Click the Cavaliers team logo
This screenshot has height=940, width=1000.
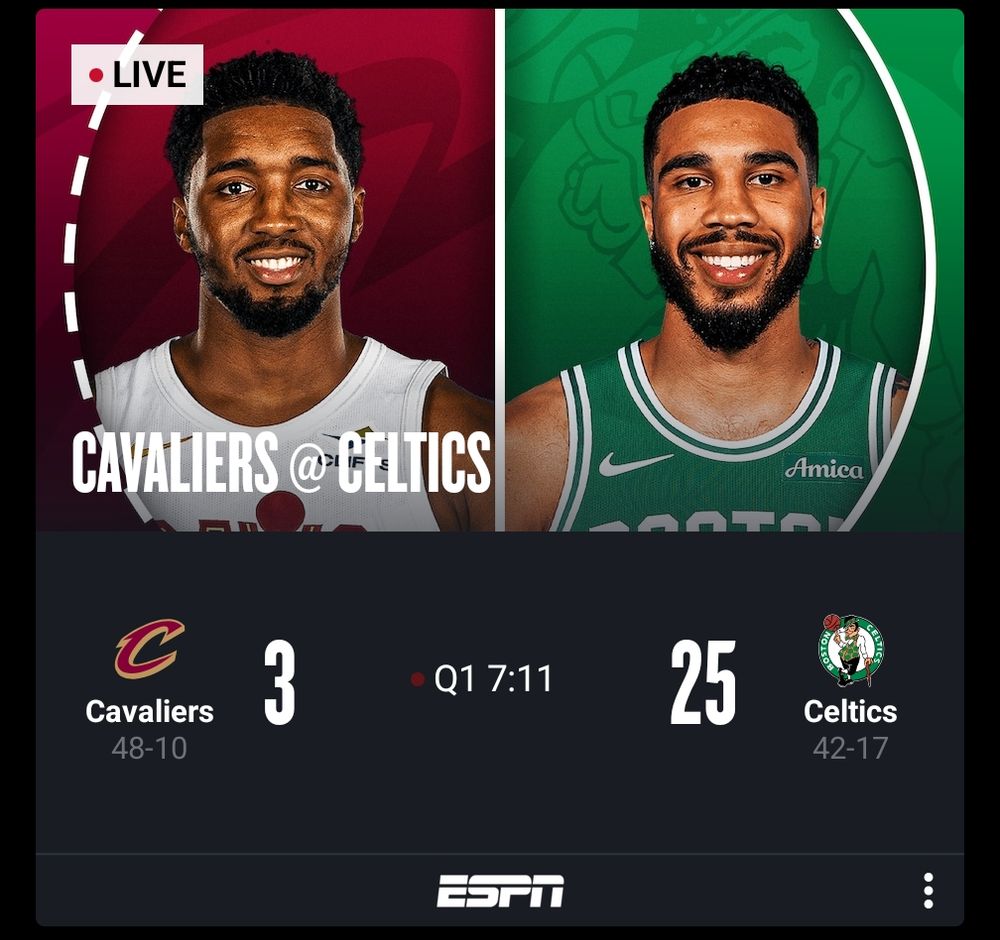[x=150, y=649]
